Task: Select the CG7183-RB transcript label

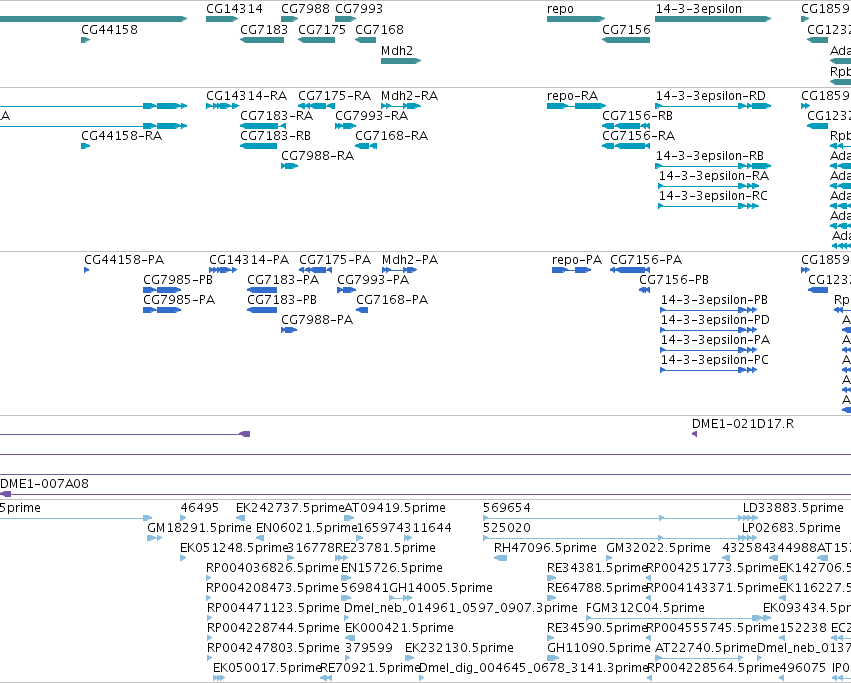Action: tap(275, 136)
